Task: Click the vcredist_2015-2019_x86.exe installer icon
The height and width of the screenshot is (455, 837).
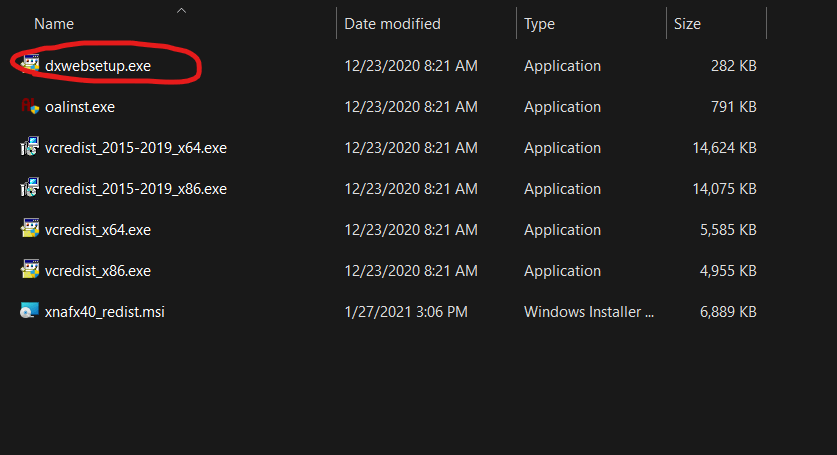Action: click(30, 188)
